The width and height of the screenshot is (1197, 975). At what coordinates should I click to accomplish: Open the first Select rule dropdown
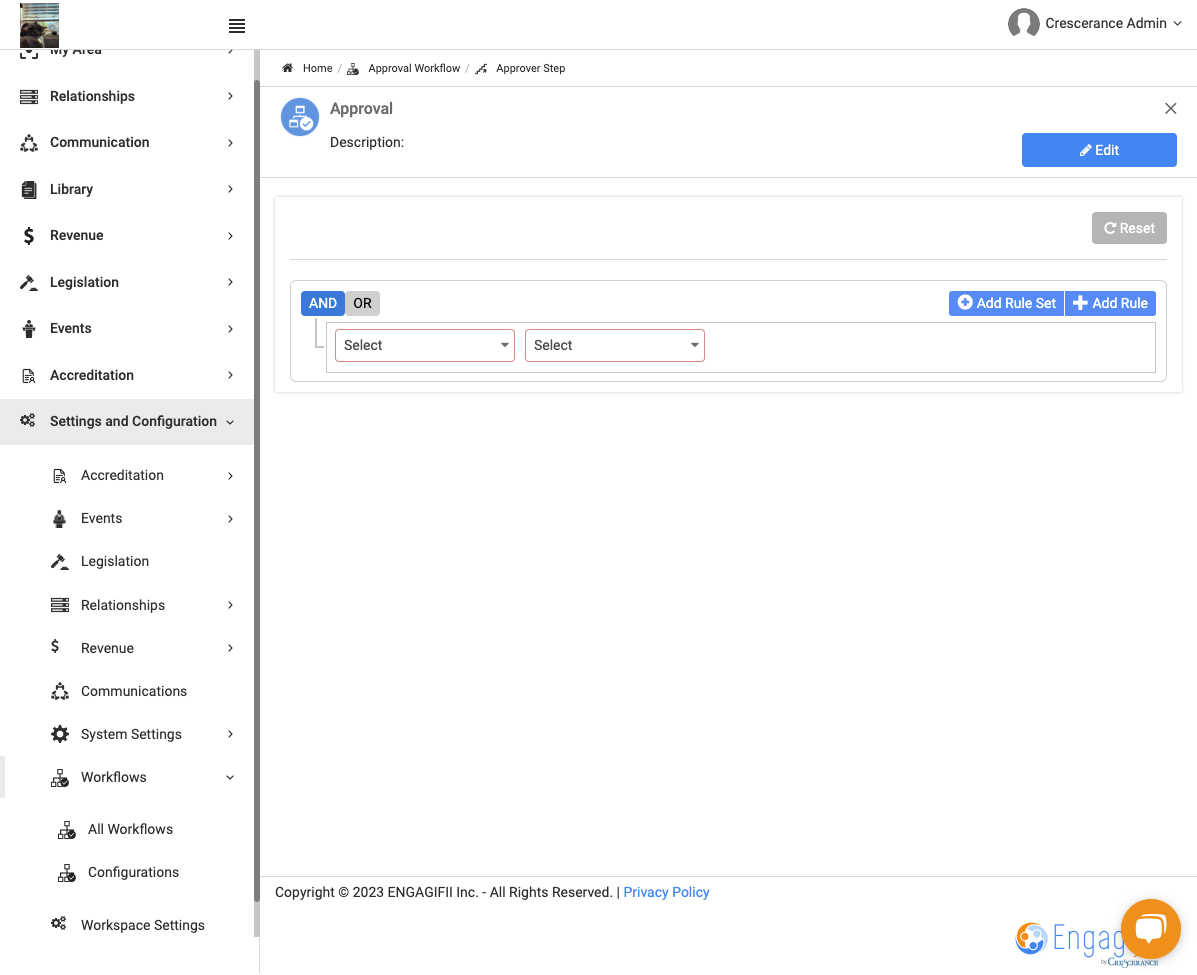coord(424,345)
